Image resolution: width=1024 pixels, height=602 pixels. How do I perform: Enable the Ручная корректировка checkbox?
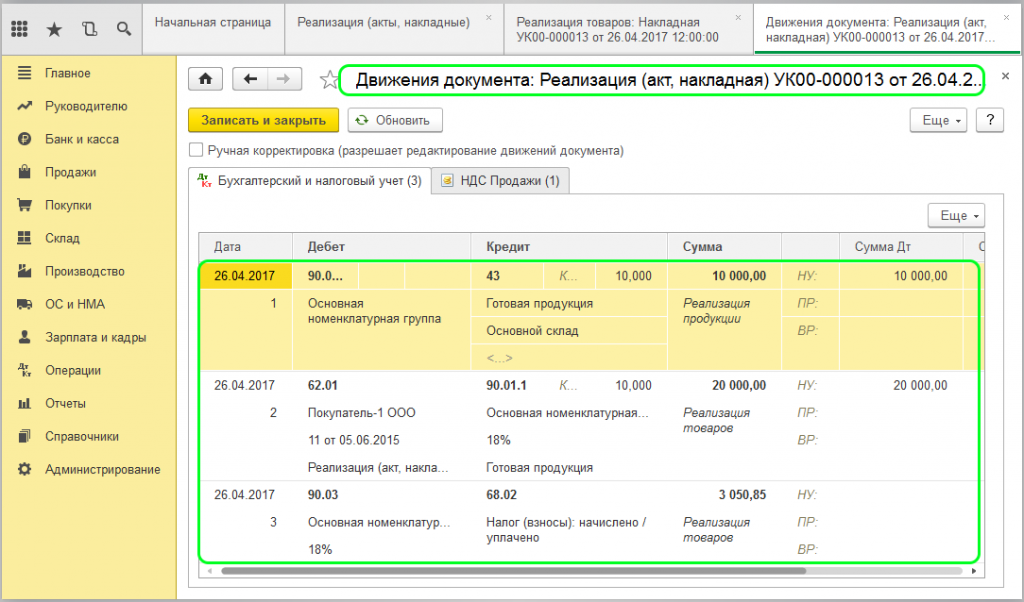point(196,151)
